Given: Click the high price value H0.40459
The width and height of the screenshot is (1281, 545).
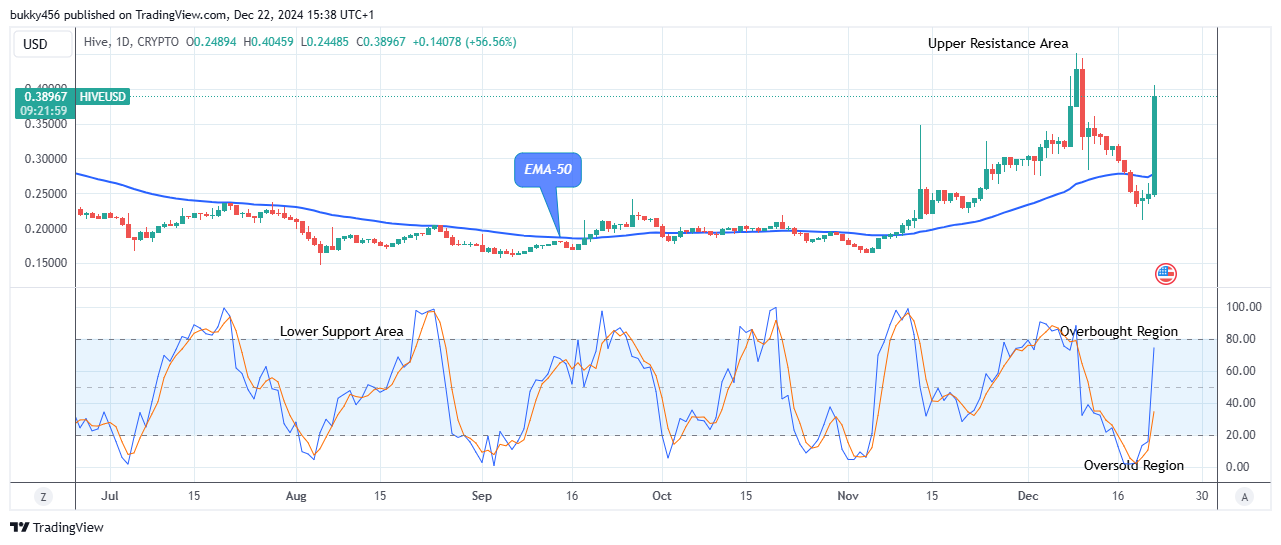Looking at the screenshot, I should [269, 42].
